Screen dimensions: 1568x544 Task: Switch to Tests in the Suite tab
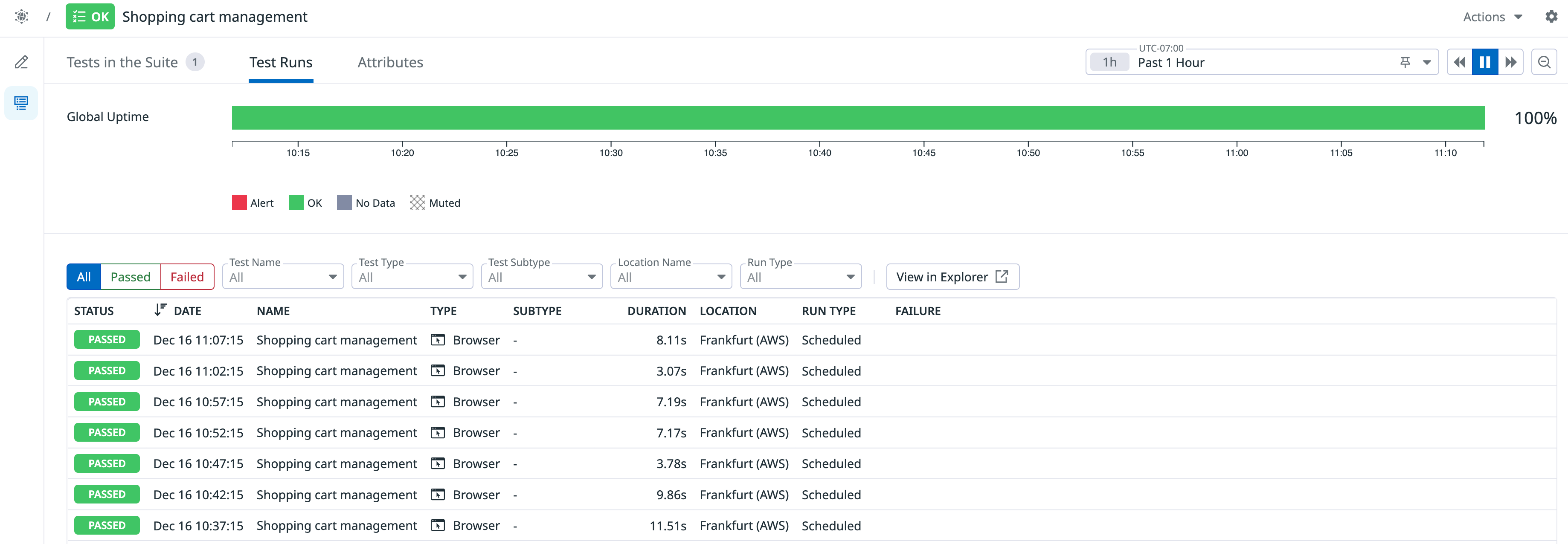122,62
